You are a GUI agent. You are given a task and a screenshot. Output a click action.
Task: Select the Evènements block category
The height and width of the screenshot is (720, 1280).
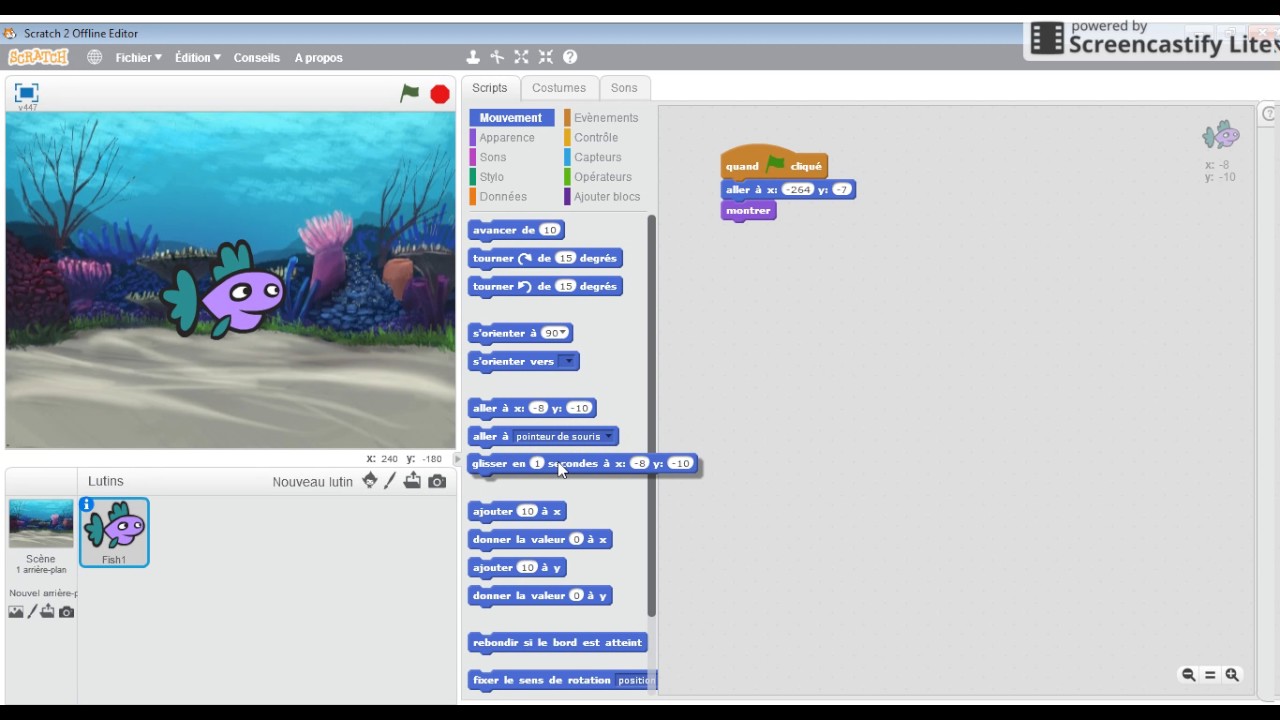(x=605, y=117)
